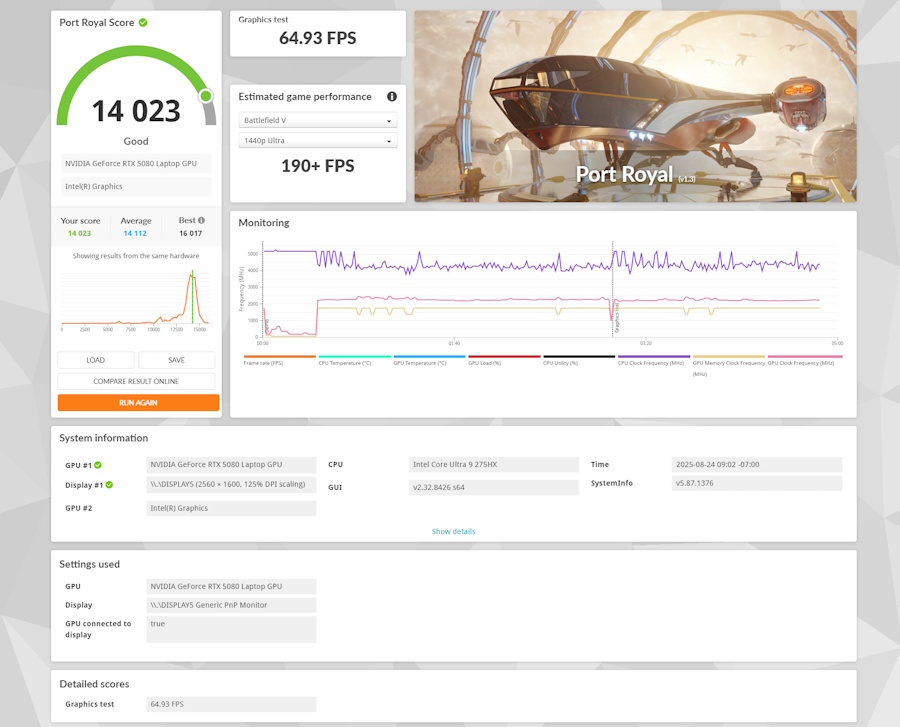This screenshot has width=900, height=727.
Task: Select the 64.93 FPS detailed score value
Action: coord(231,704)
